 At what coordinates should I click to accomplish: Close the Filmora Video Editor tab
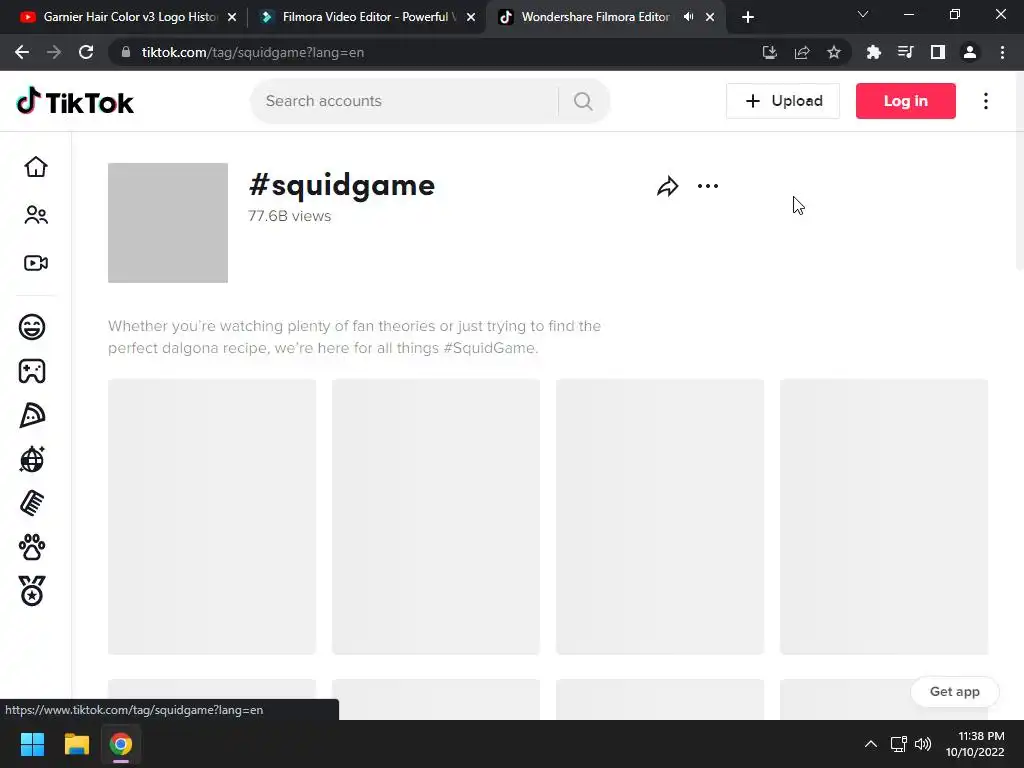point(471,18)
